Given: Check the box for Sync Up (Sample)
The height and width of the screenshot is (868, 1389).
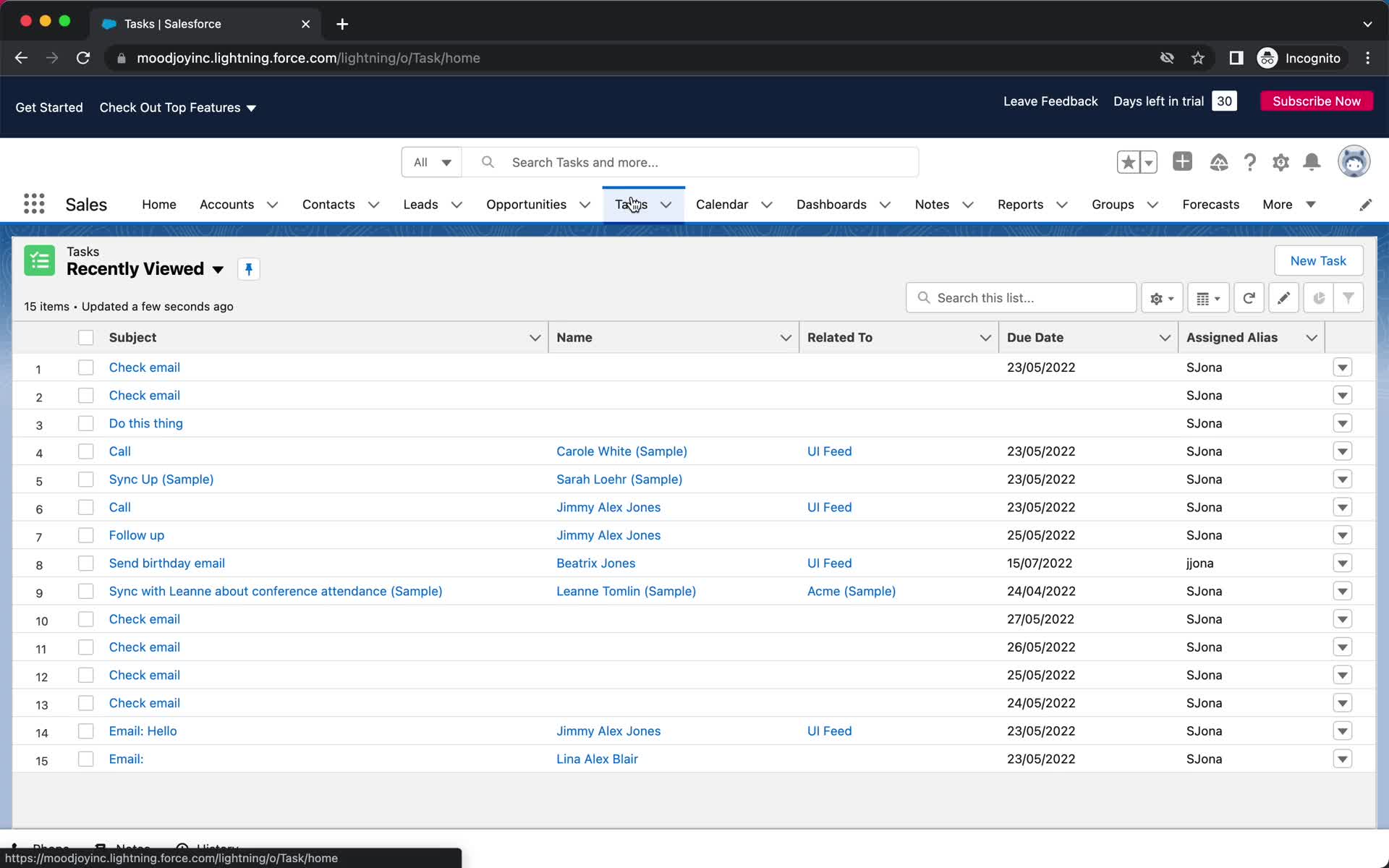Looking at the screenshot, I should pyautogui.click(x=86, y=479).
